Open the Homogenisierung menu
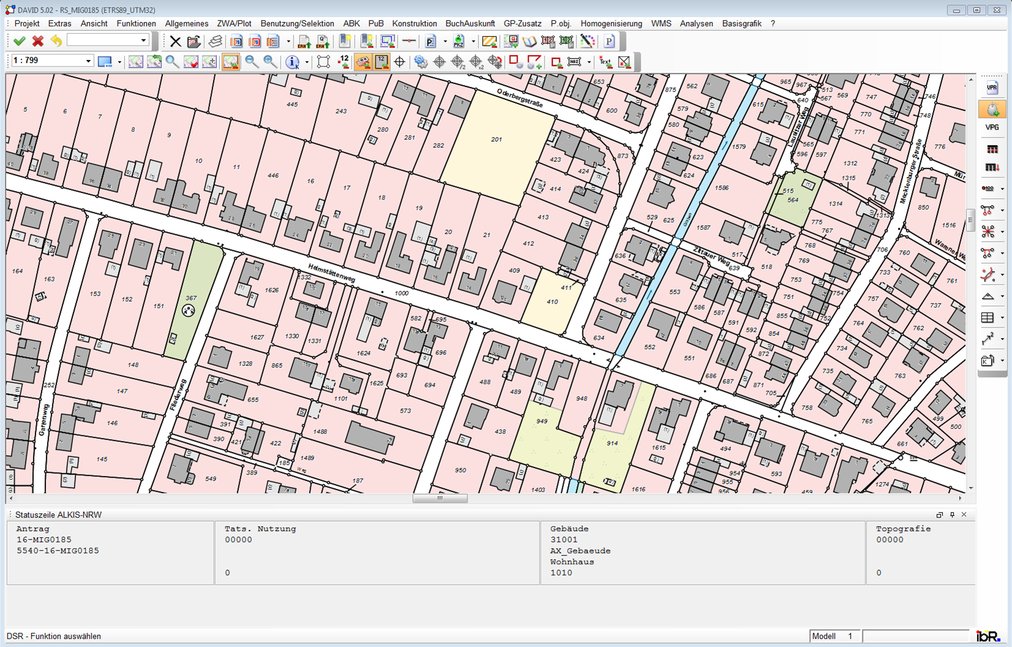 pos(610,22)
